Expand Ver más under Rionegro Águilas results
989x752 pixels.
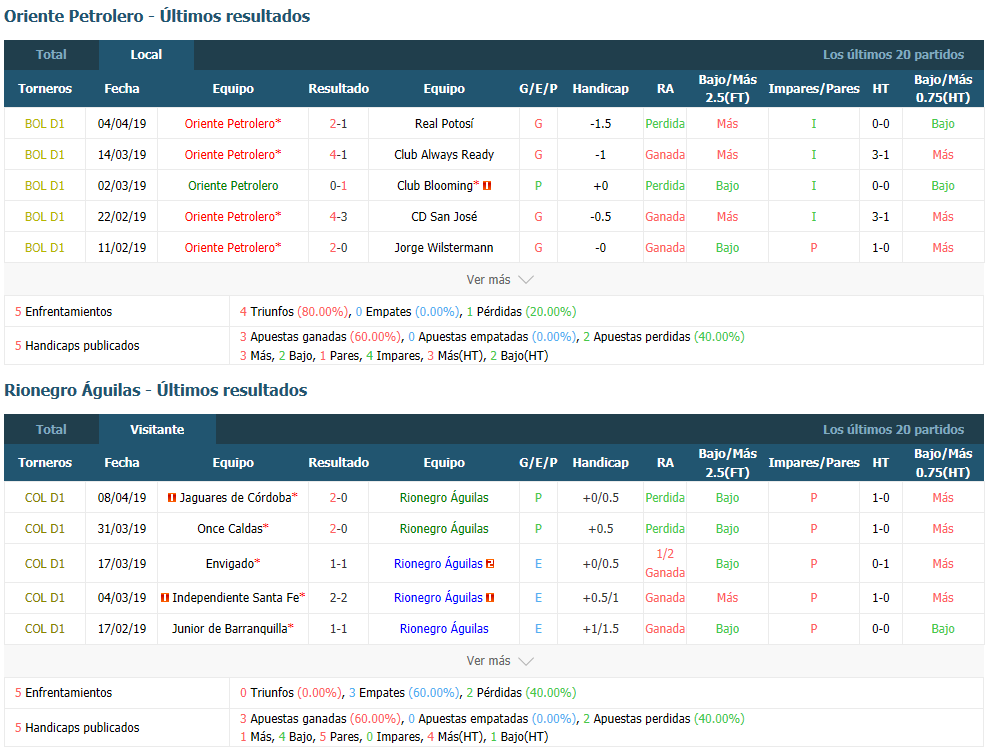click(500, 661)
